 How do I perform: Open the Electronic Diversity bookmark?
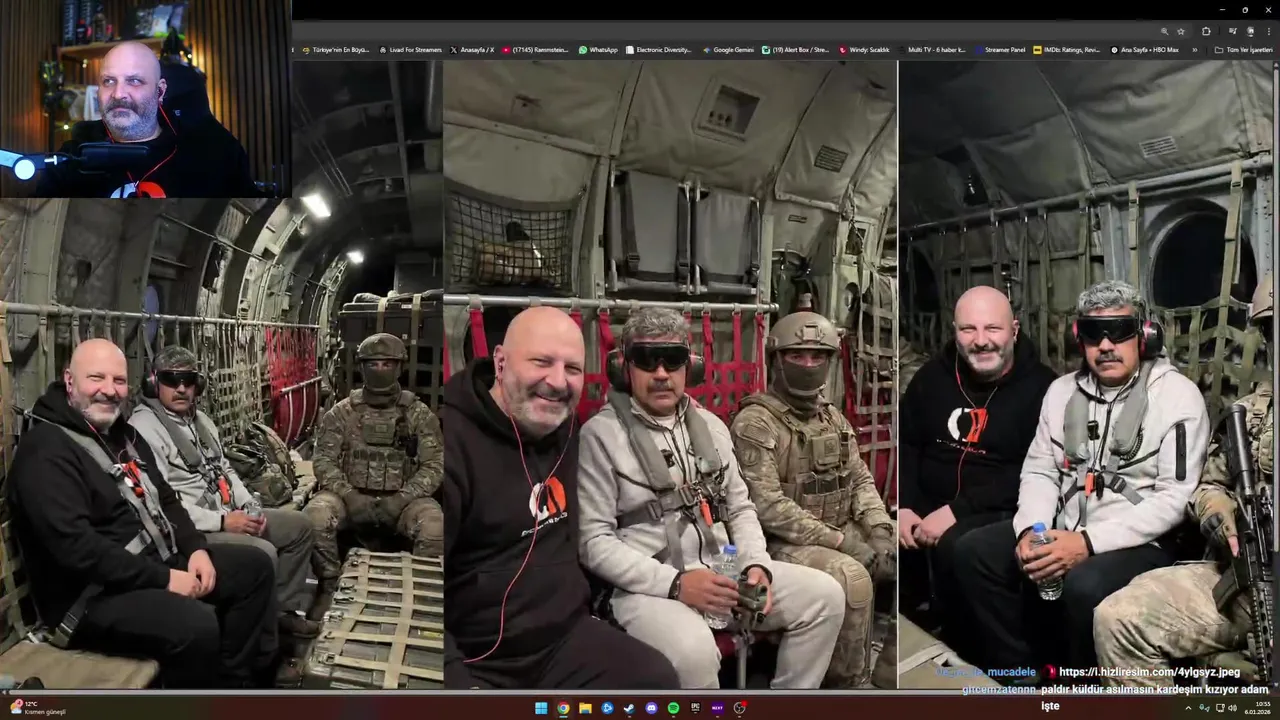(658, 49)
